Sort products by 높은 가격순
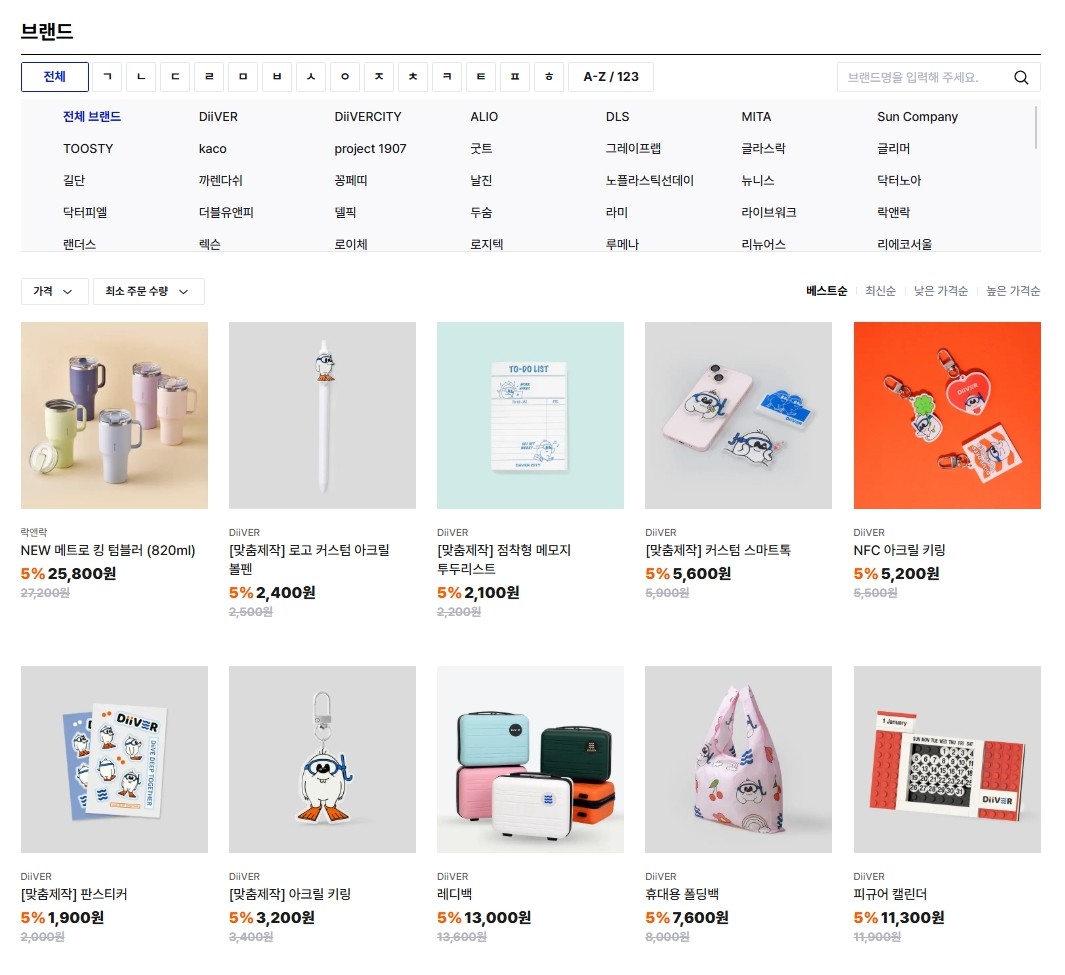 [1013, 291]
